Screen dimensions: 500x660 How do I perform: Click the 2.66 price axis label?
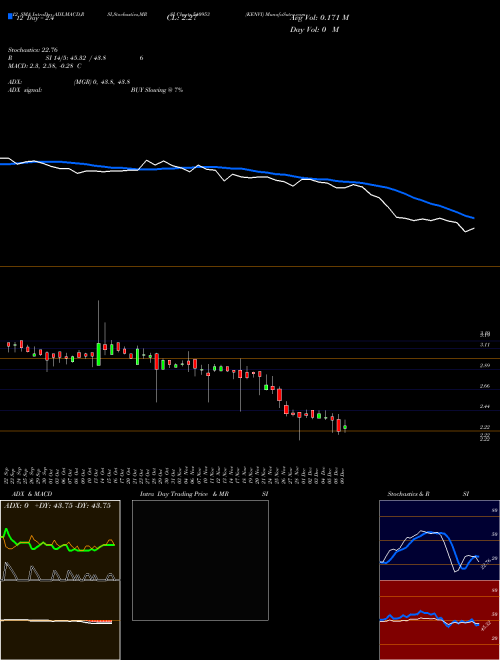point(484,386)
